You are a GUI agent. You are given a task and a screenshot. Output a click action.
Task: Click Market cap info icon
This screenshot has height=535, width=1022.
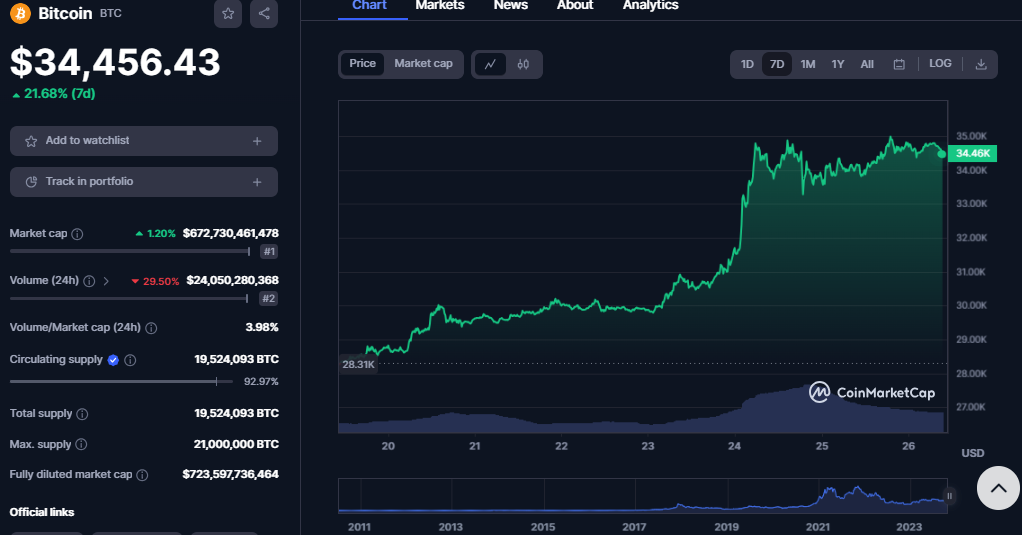point(77,234)
